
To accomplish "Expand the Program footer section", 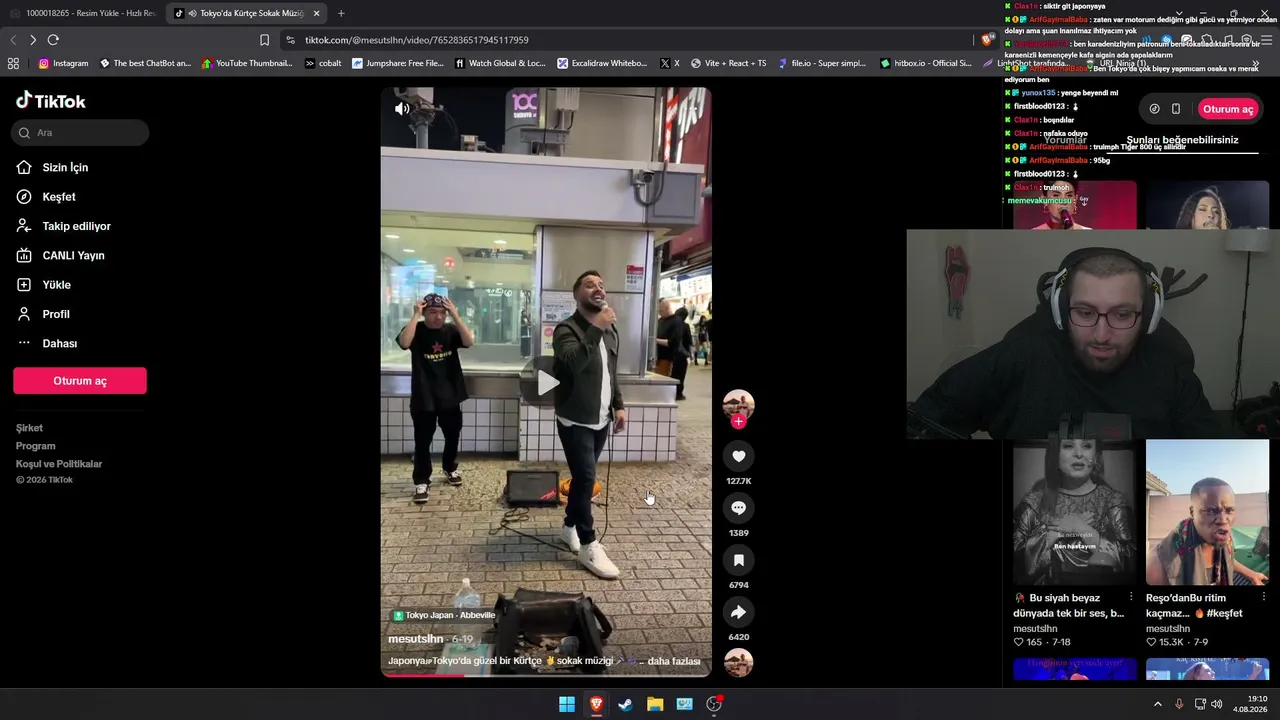I will (35, 446).
